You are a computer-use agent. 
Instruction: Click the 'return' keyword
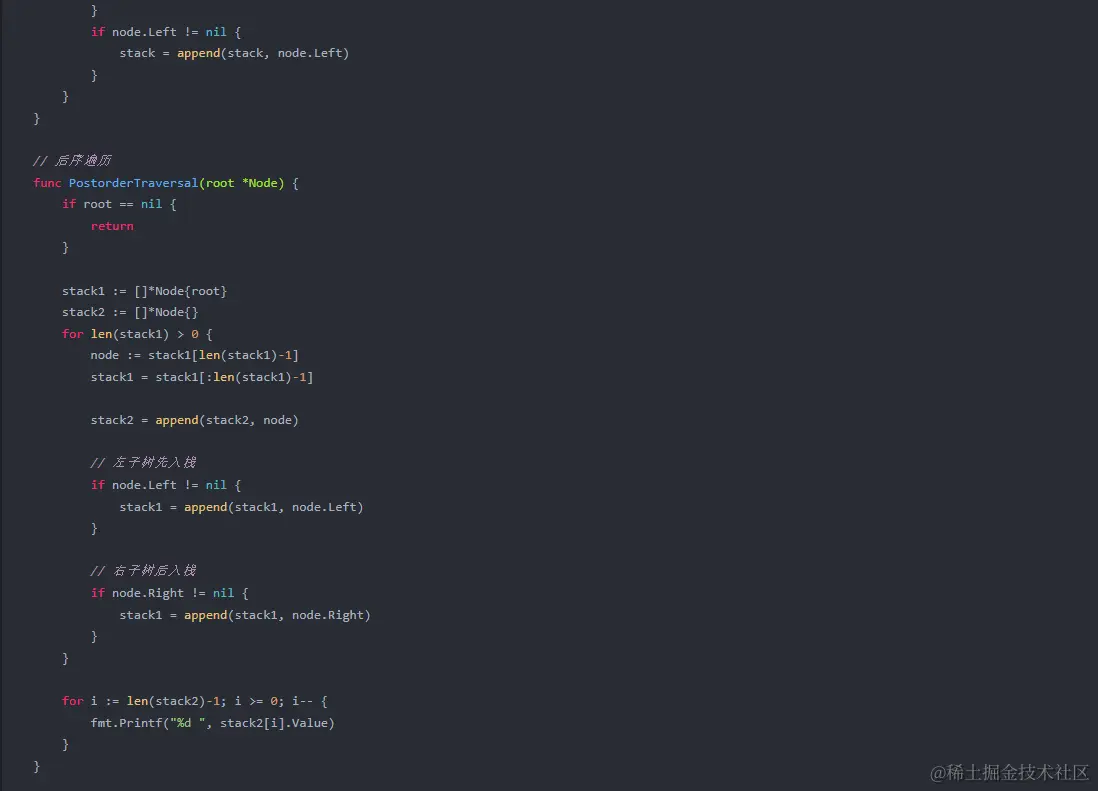pyautogui.click(x=112, y=225)
